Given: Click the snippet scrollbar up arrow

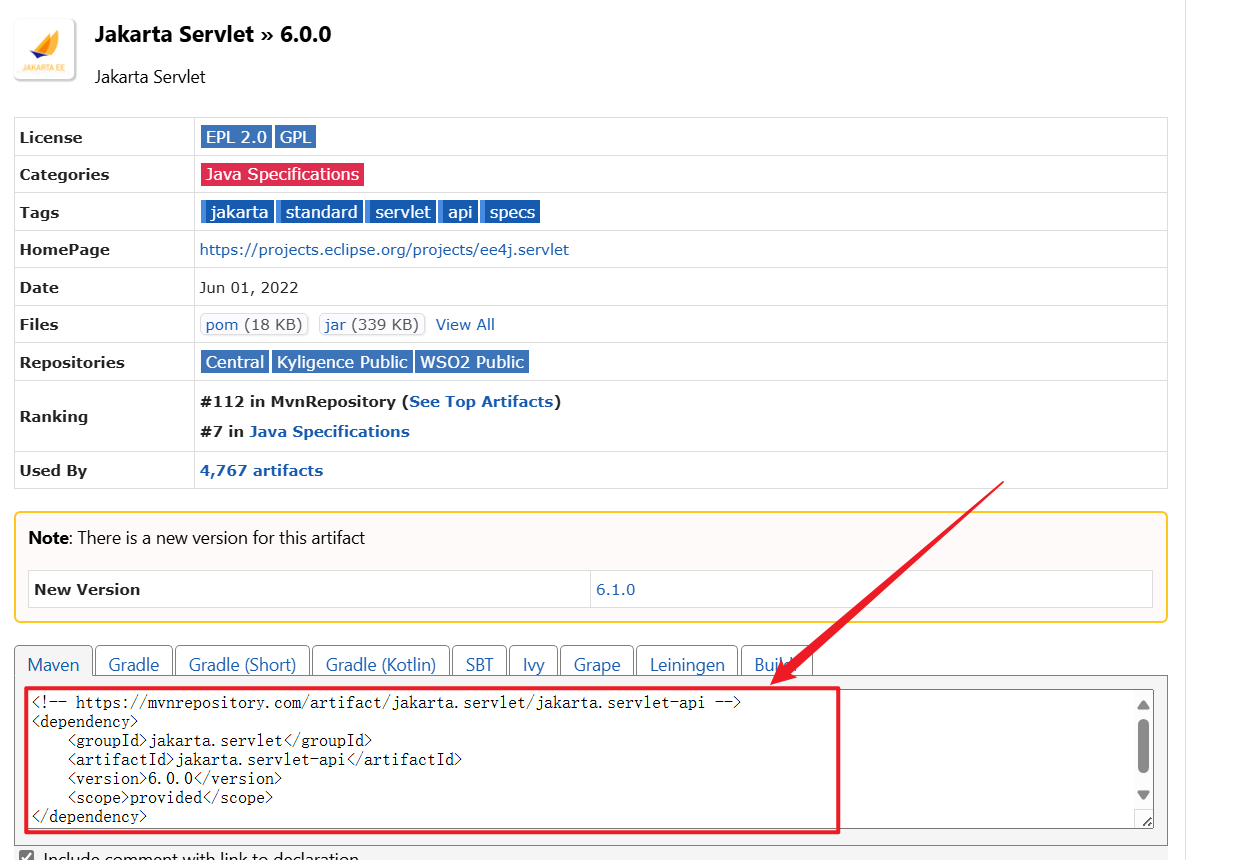Looking at the screenshot, I should [1144, 705].
